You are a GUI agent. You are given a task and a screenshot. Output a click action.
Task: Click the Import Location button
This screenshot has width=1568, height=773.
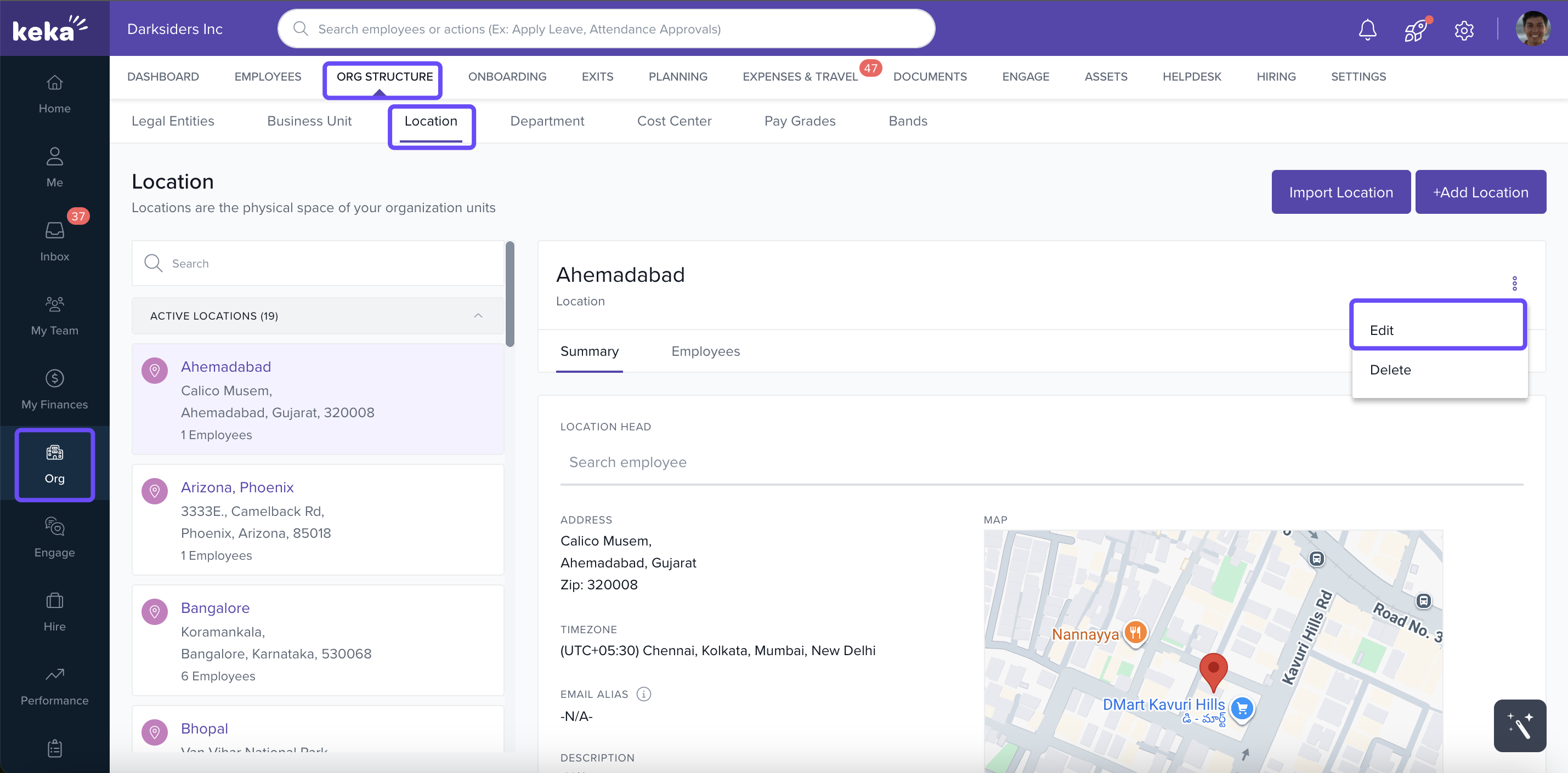[x=1340, y=192]
